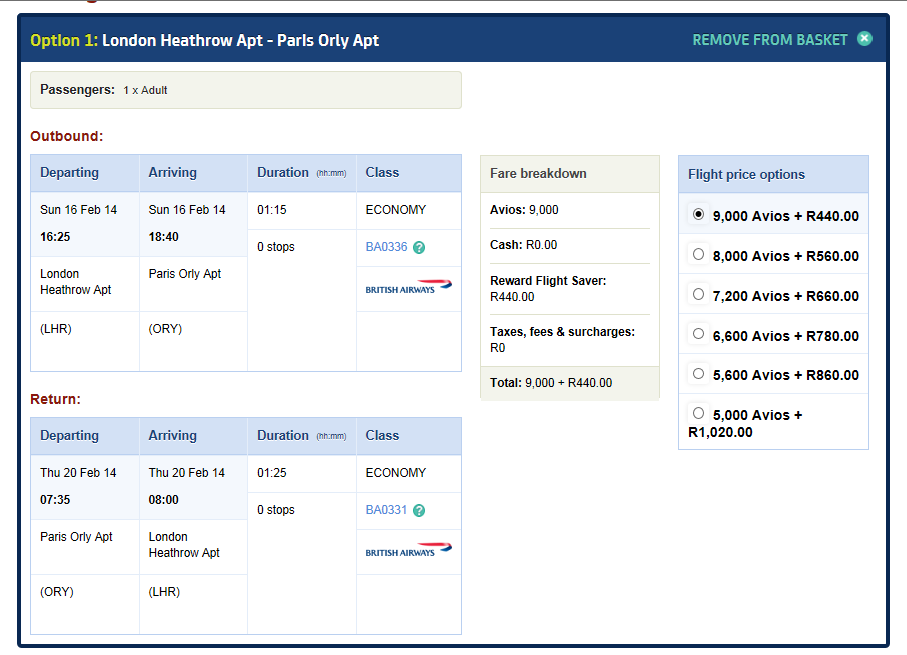Click the Outbound table's Class column header
The image size is (907, 655).
(x=409, y=173)
